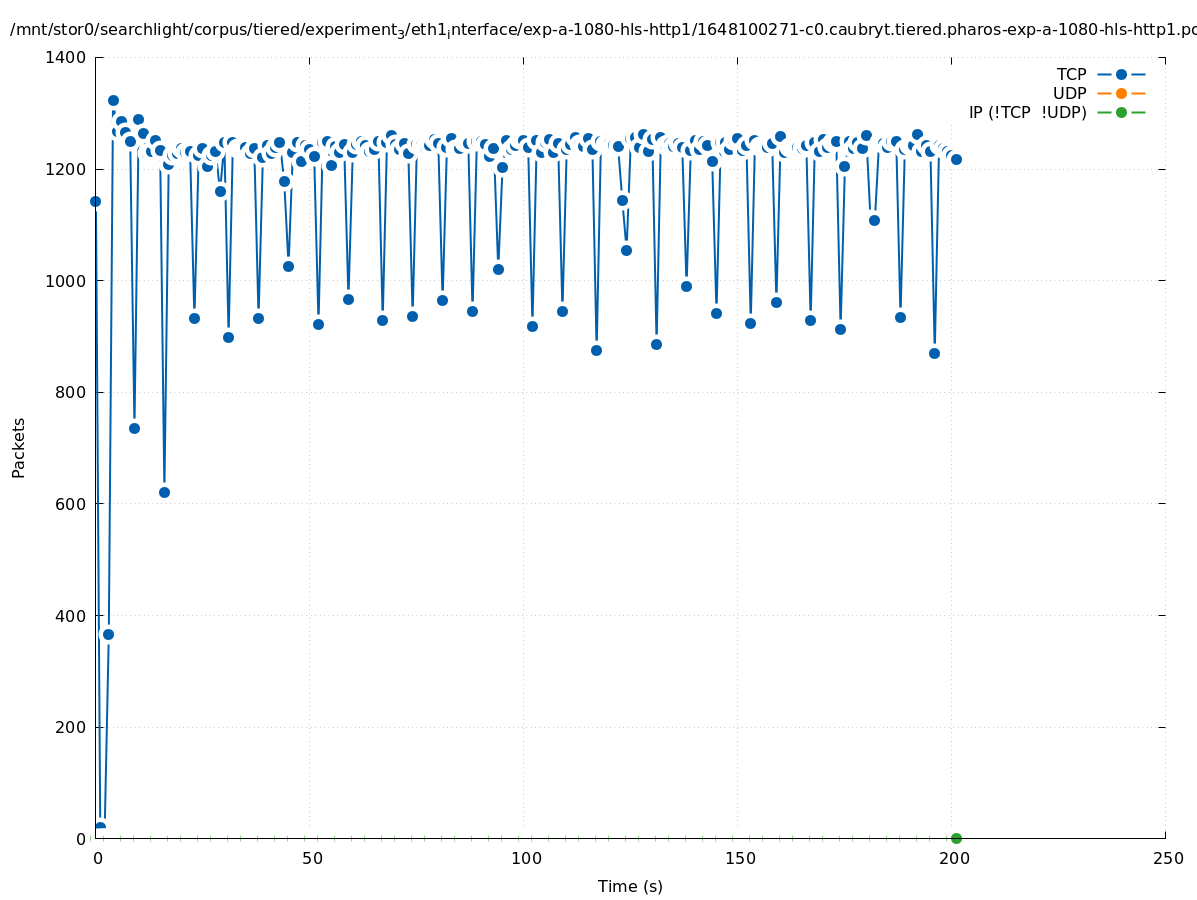Select the lowest TCP point near zero packets
The height and width of the screenshot is (900, 1197).
(100, 827)
